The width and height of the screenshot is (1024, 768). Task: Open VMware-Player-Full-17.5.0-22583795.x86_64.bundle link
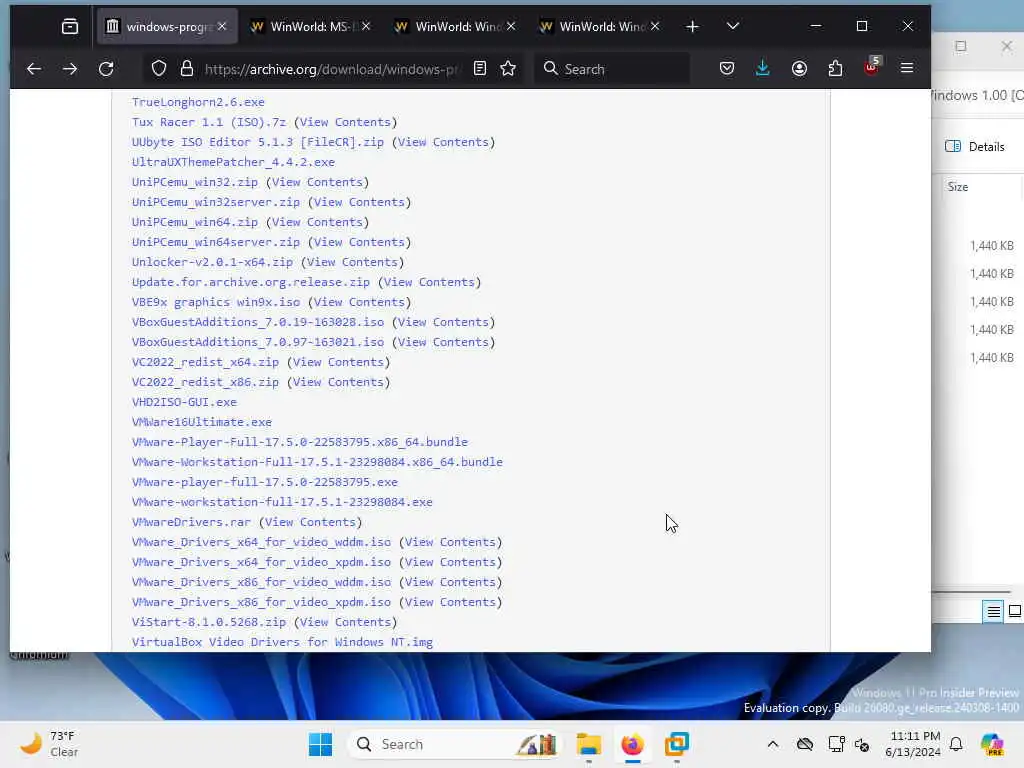pyautogui.click(x=300, y=442)
